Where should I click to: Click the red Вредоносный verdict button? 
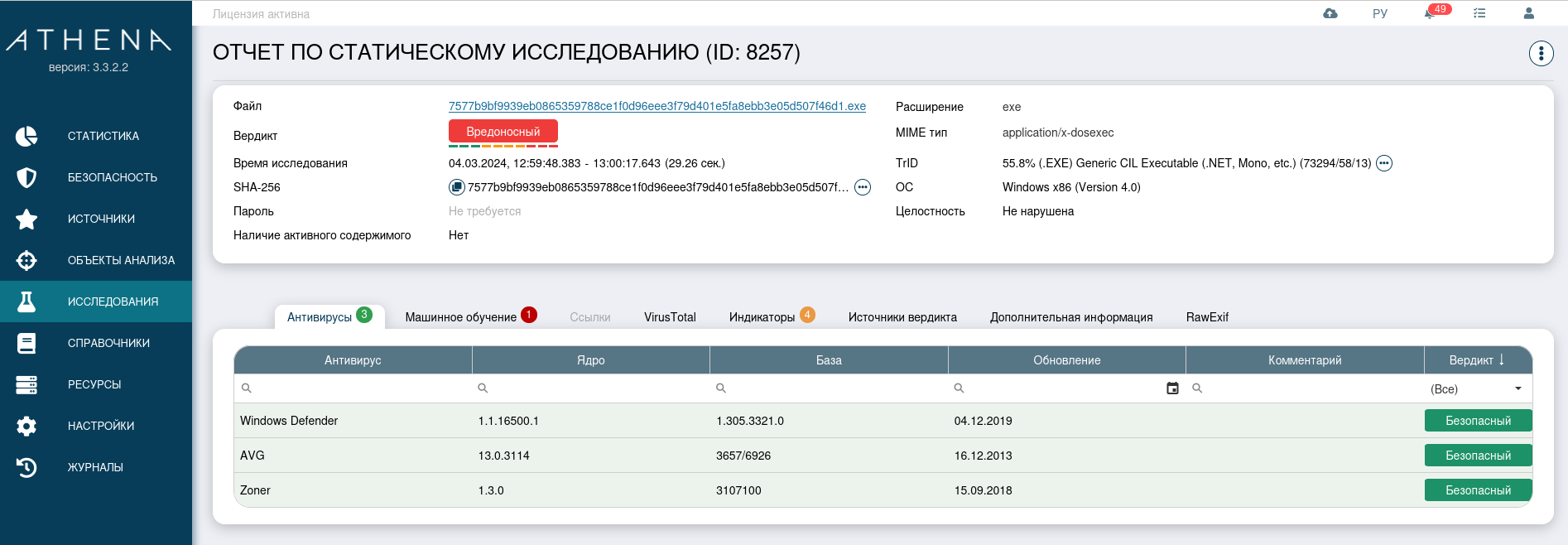pos(503,132)
